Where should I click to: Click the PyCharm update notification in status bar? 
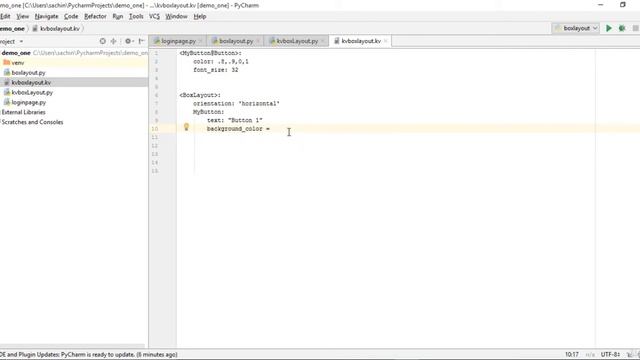coord(89,354)
